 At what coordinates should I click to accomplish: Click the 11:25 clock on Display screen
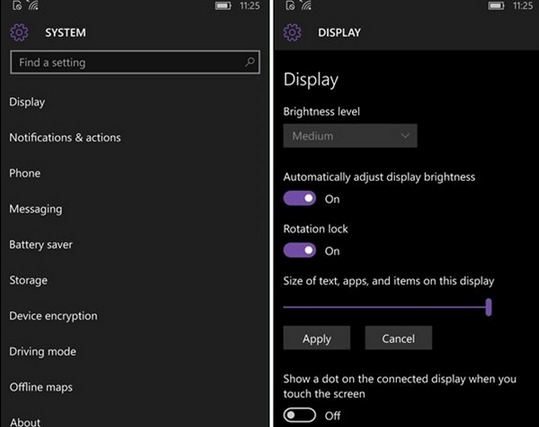pyautogui.click(x=523, y=6)
